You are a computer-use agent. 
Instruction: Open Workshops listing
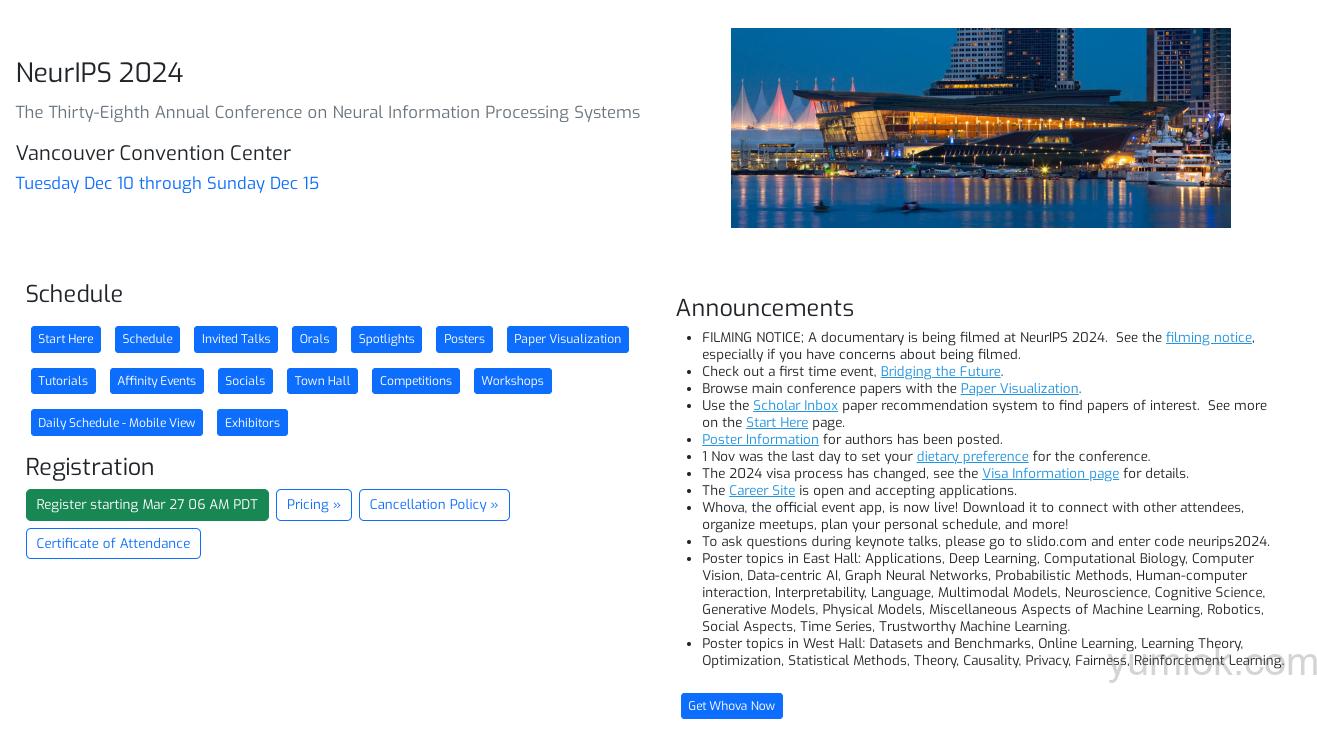coord(512,381)
